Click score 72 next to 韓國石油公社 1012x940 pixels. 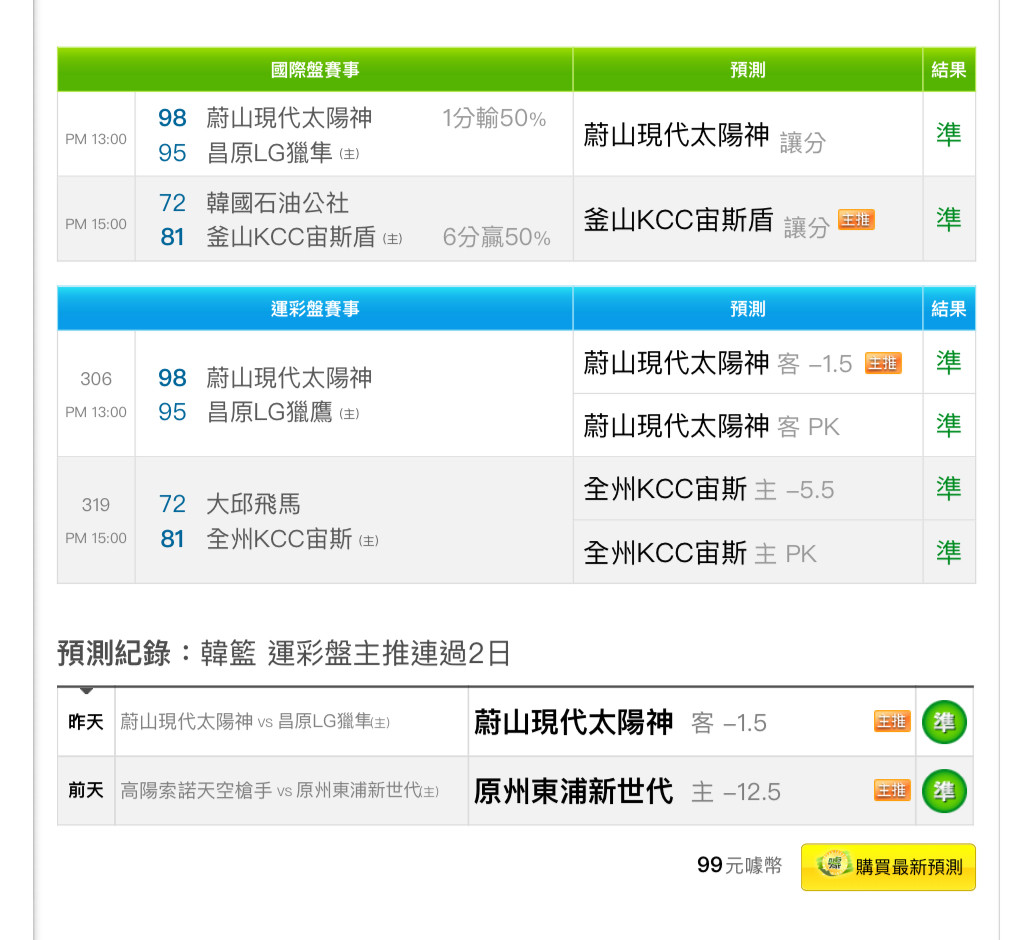[172, 203]
